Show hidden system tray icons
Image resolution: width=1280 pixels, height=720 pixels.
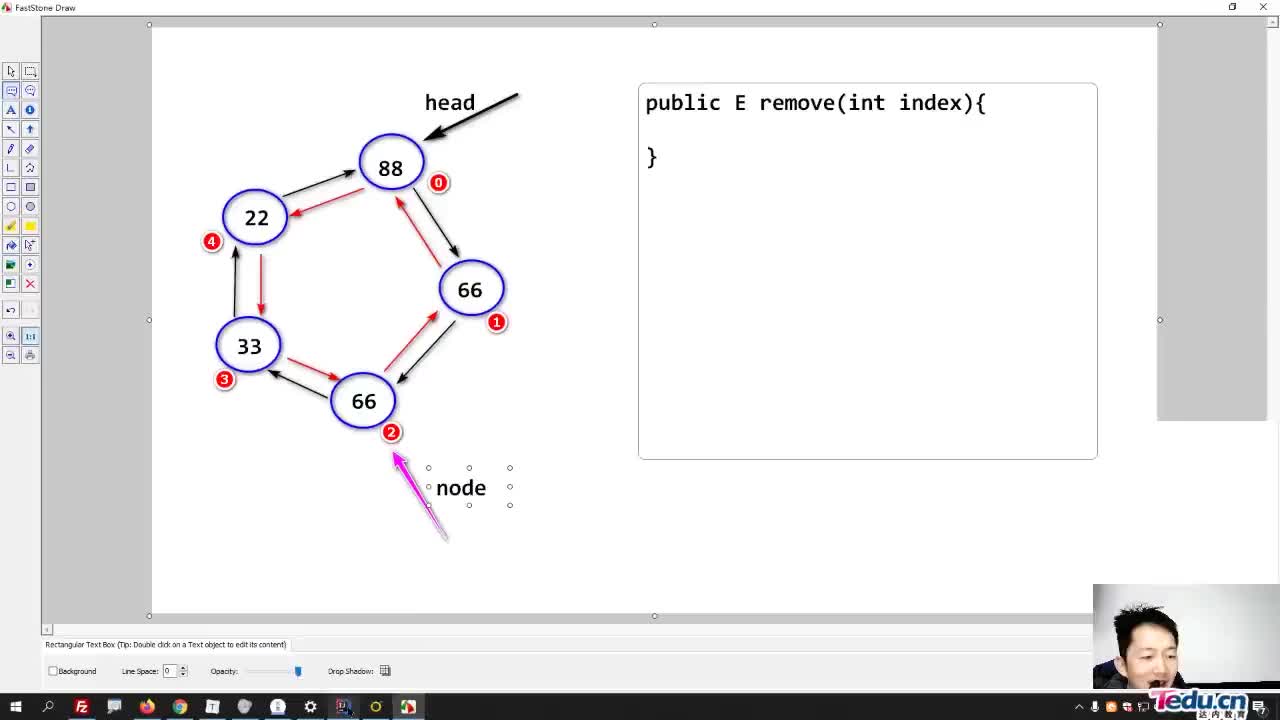[x=1078, y=707]
